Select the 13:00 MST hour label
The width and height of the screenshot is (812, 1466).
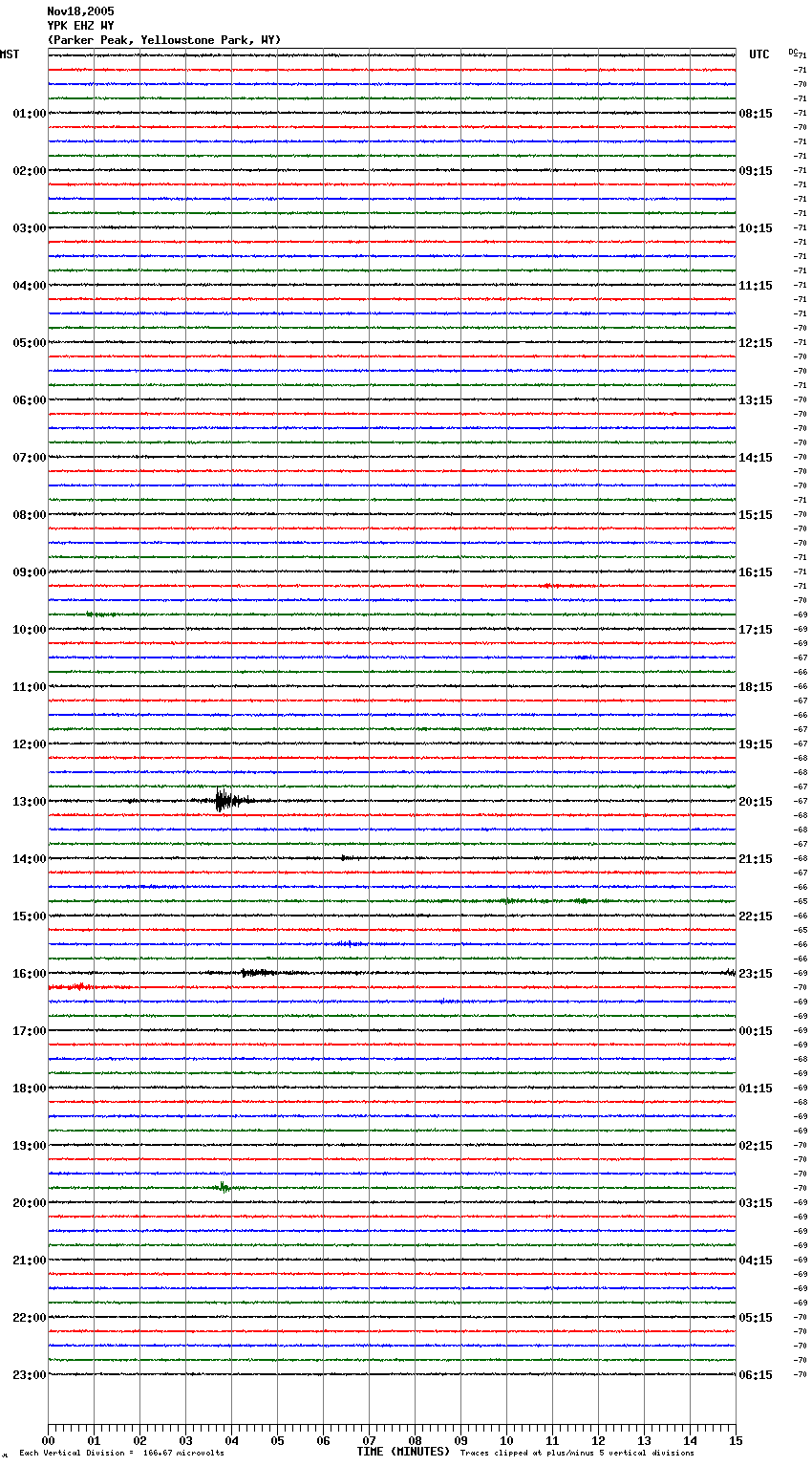pyautogui.click(x=30, y=802)
